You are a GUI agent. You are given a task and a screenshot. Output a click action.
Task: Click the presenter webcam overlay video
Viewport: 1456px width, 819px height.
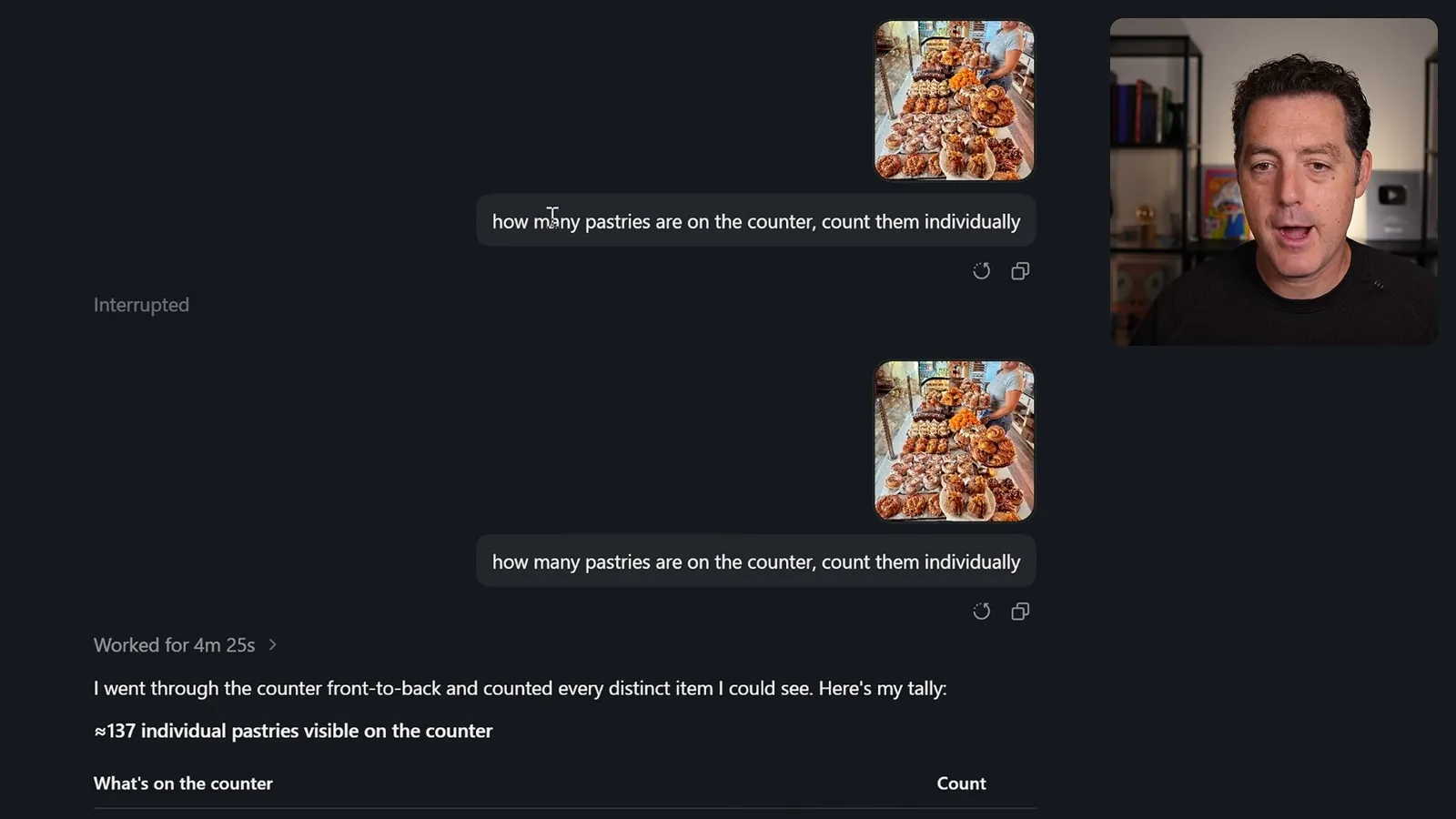coord(1274,182)
